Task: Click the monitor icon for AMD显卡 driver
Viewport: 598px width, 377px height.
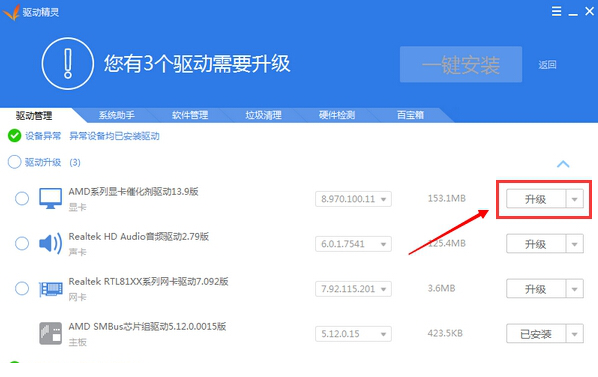Action: tap(50, 198)
